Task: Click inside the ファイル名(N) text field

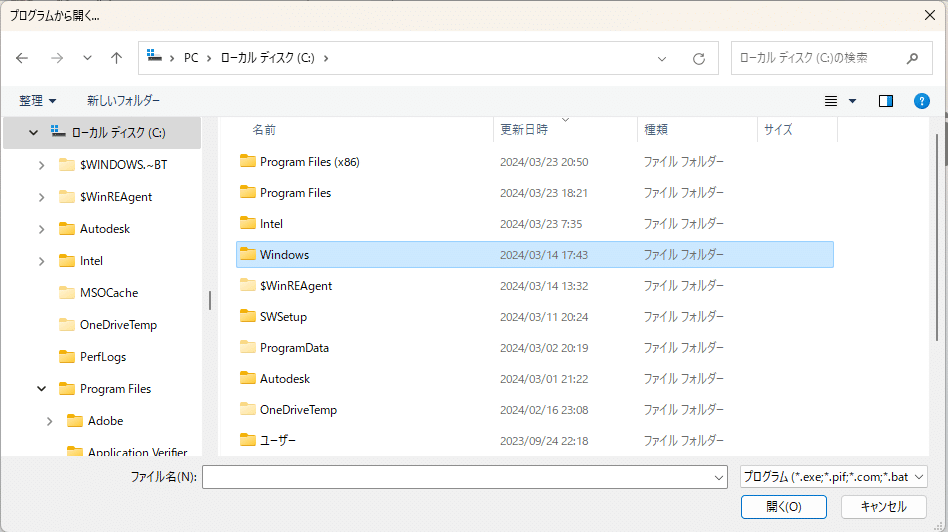Action: (456, 477)
